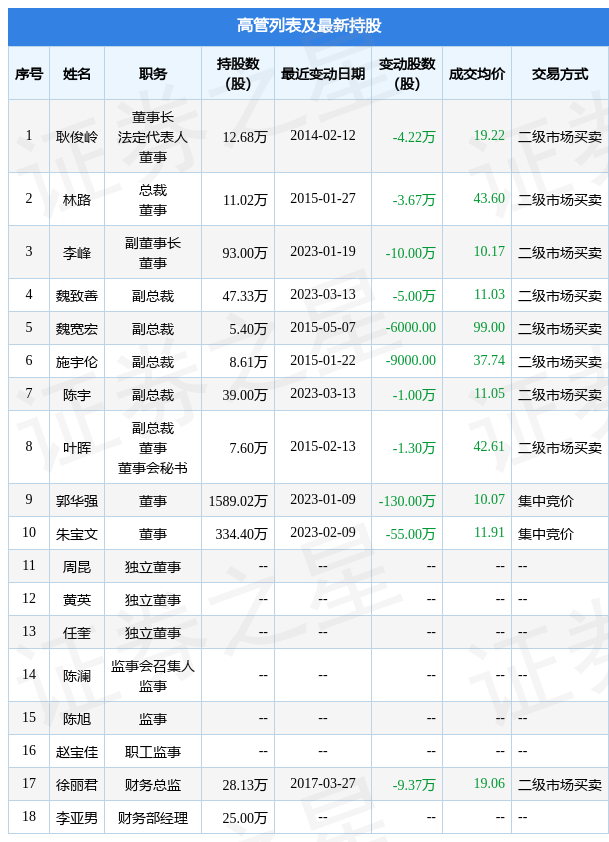
Task: Click the date 2023-02-09
Action: point(323,532)
